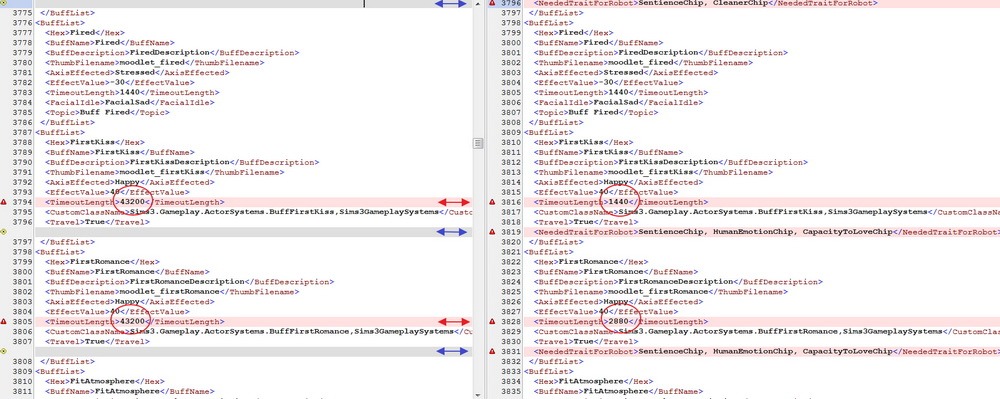
Task: Click Hex FirstRomance on right line 3822
Action: [x=591, y=262]
